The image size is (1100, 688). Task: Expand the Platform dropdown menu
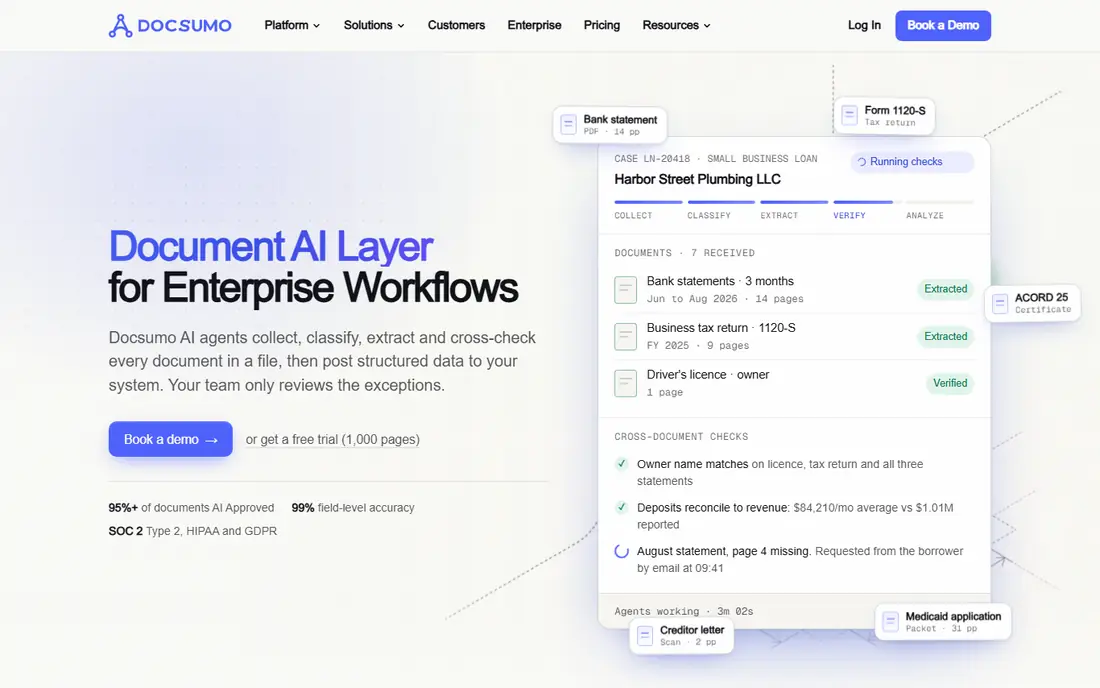[x=292, y=25]
